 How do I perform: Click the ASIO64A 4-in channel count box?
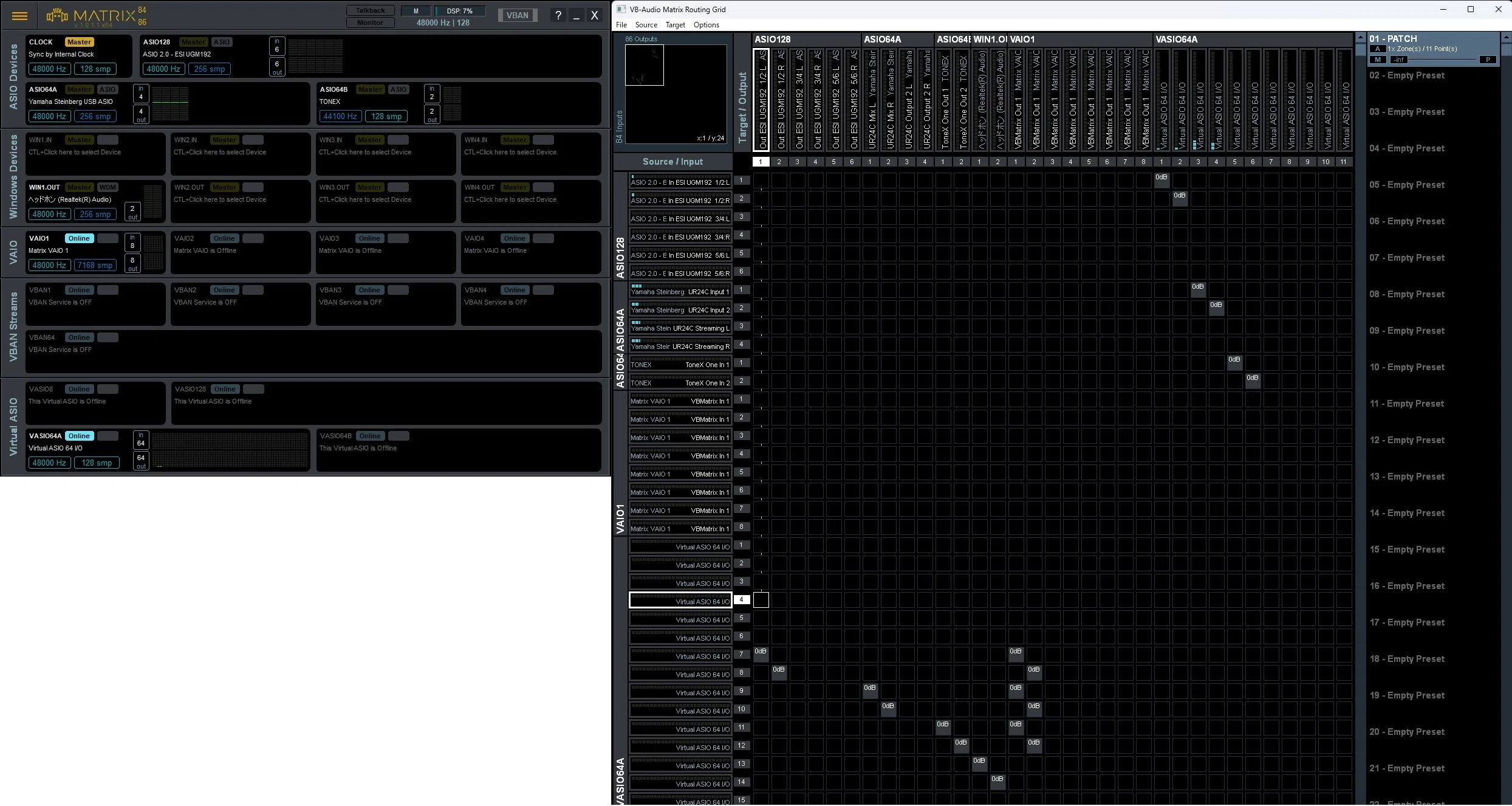pos(141,93)
